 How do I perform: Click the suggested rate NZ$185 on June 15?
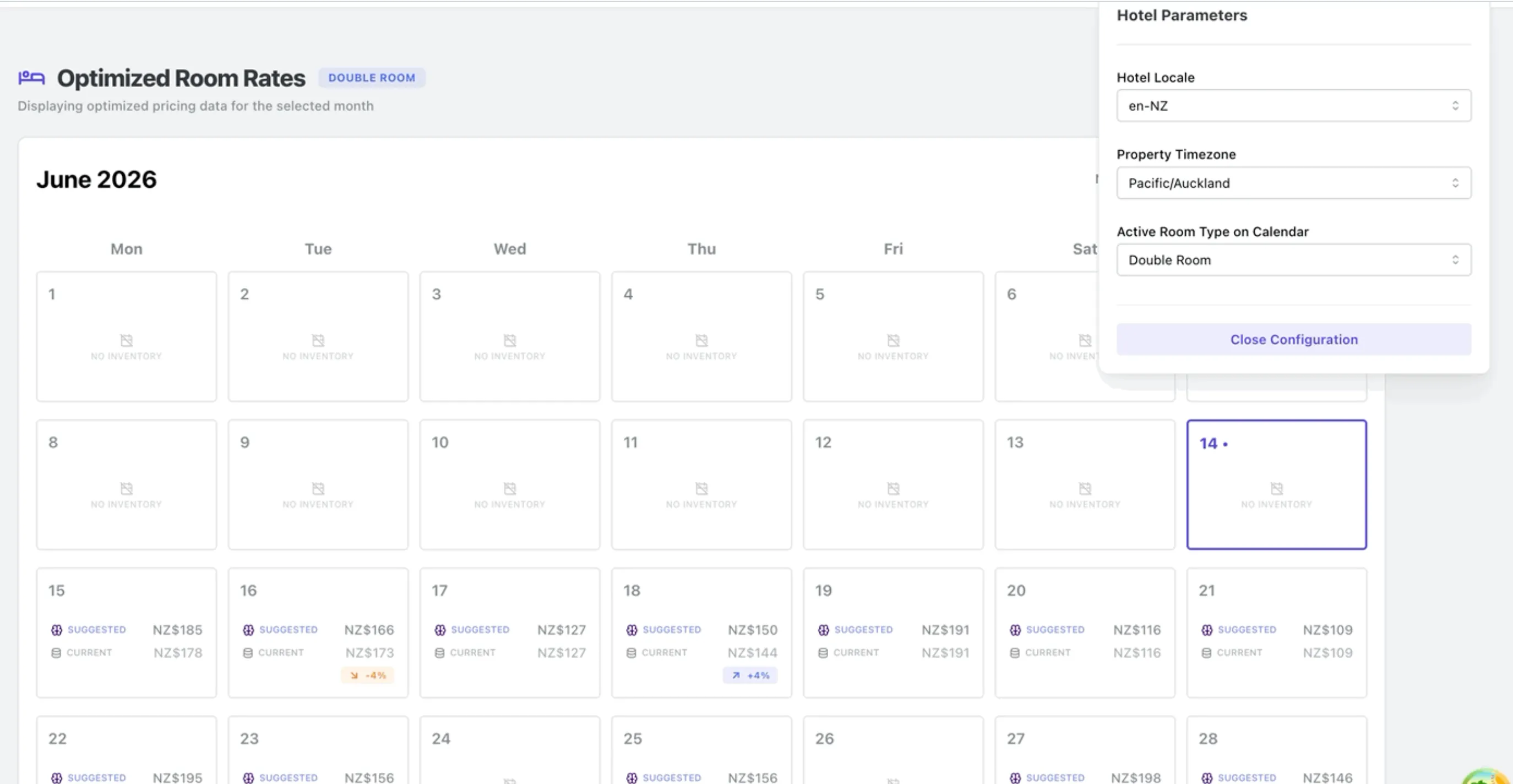(177, 630)
